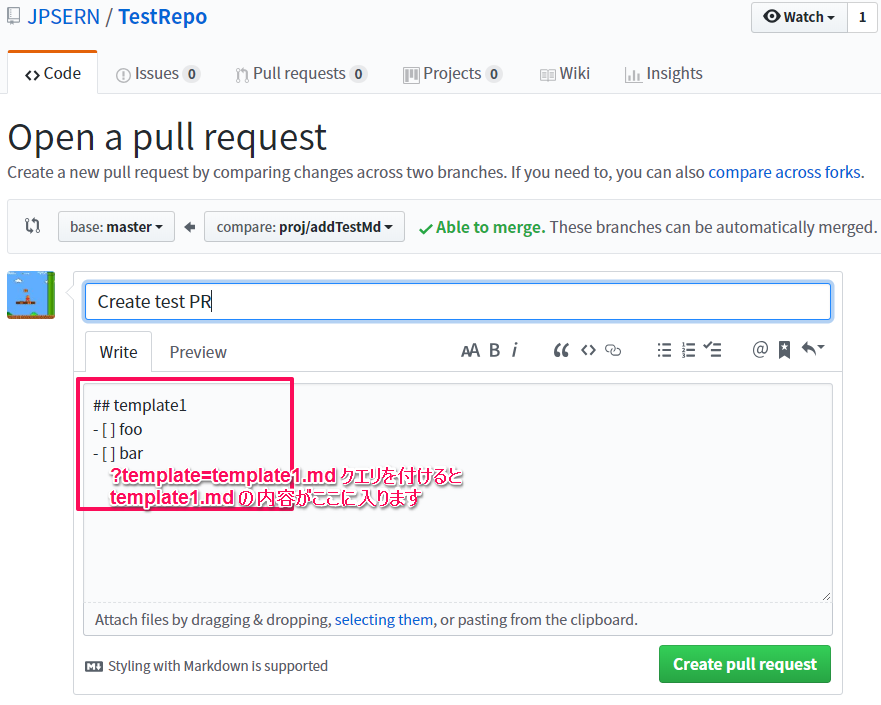Select the Write tab
Image resolution: width=881 pixels, height=705 pixels.
point(119,352)
